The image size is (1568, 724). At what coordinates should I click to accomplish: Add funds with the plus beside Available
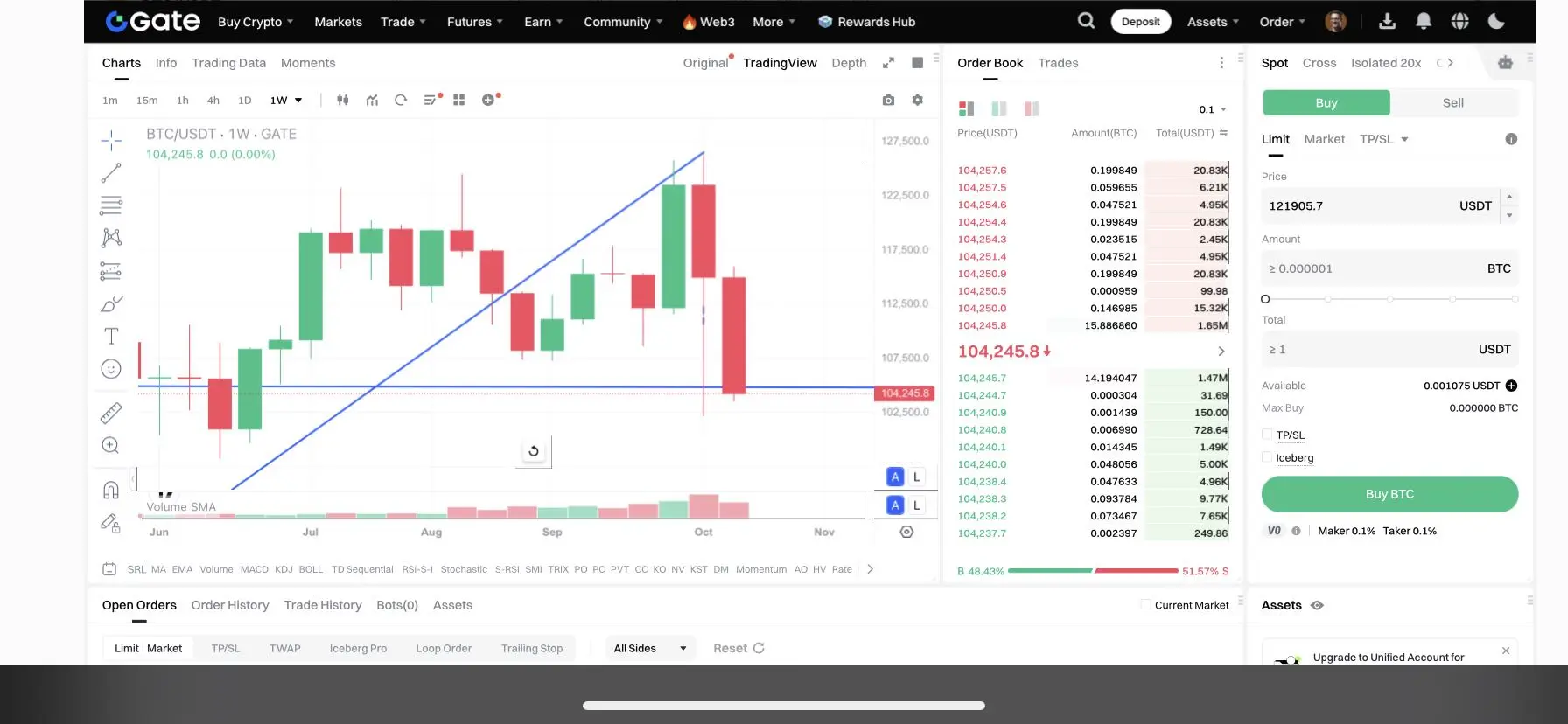[1511, 386]
